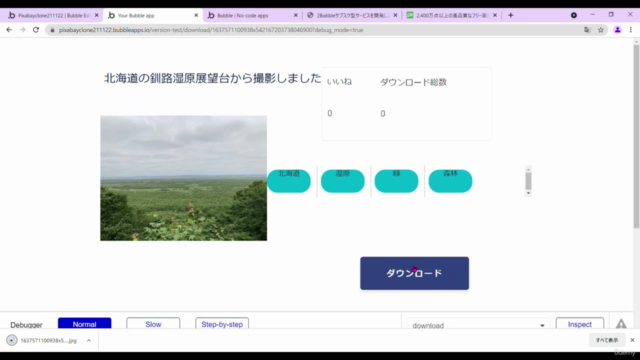The image size is (640, 360).
Task: Reload the current page
Action: click(x=36, y=30)
